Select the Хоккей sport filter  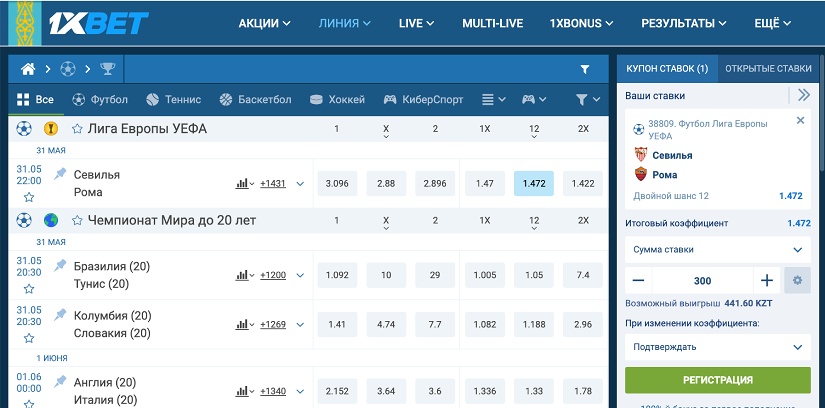click(x=337, y=99)
